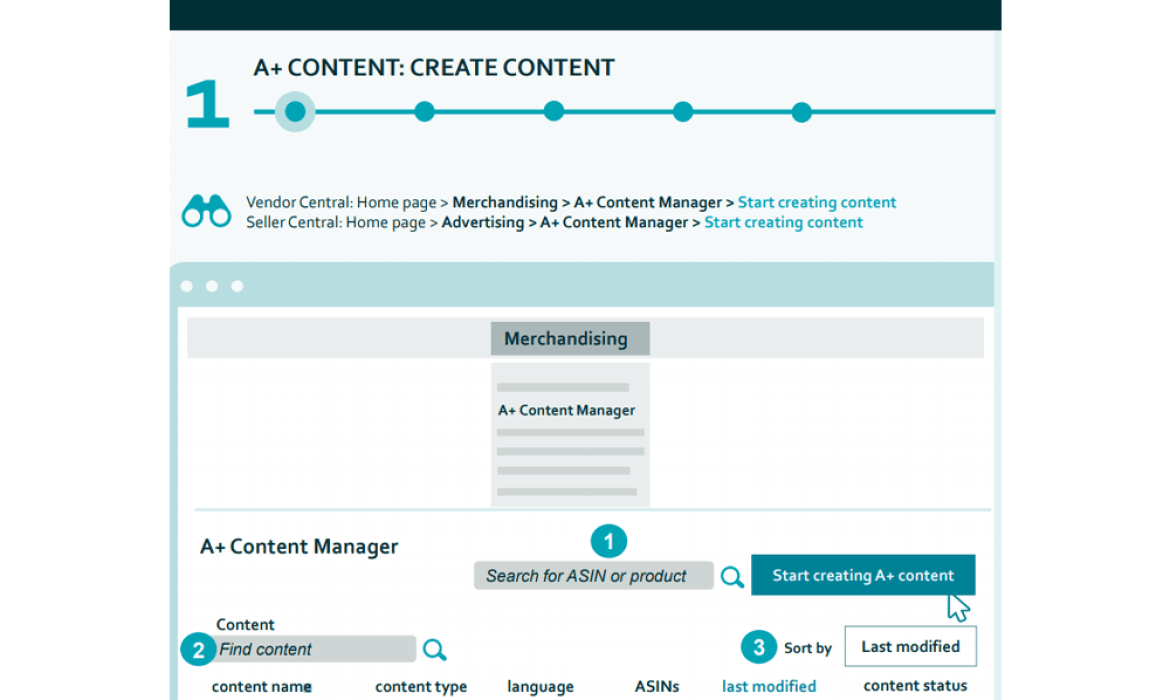The image size is (1170, 700).
Task: Click the Sort by label
Action: (807, 648)
